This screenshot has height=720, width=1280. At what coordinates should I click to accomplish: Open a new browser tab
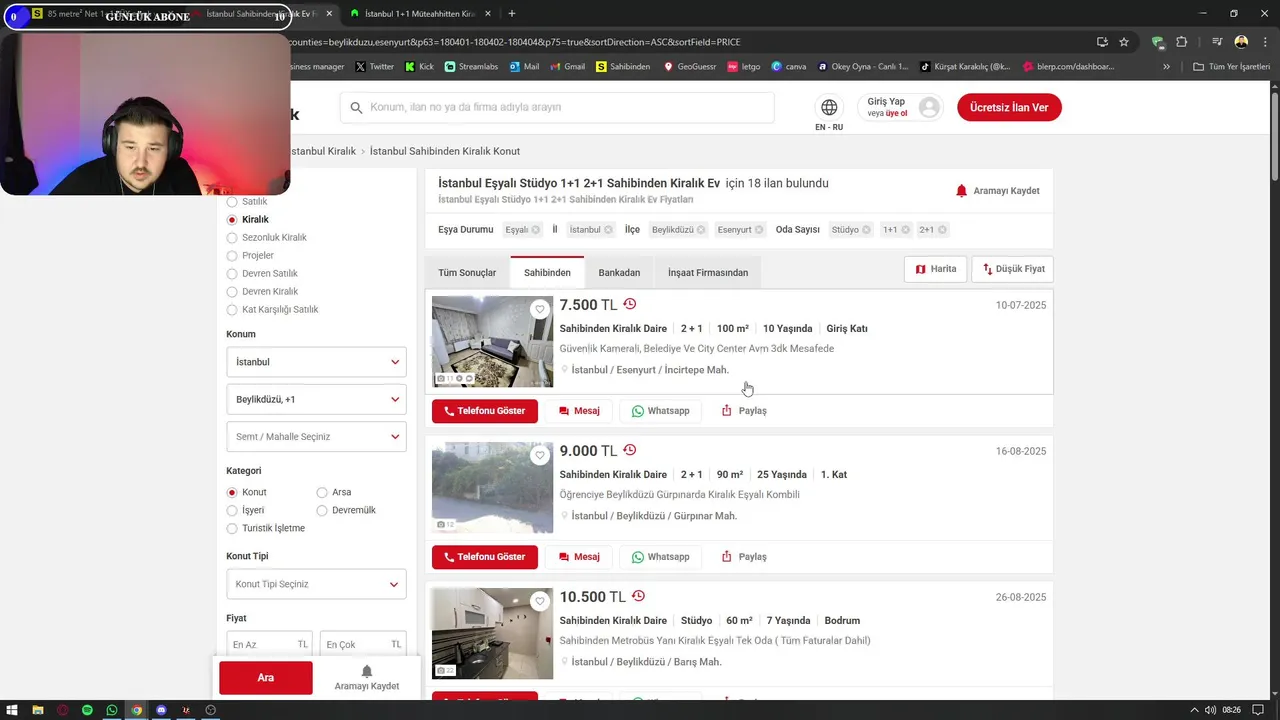click(512, 14)
